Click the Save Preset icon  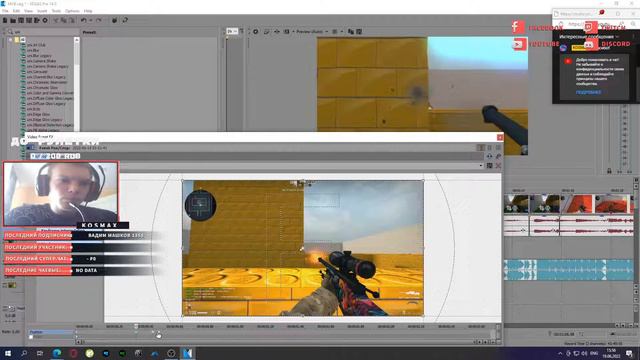(489, 166)
